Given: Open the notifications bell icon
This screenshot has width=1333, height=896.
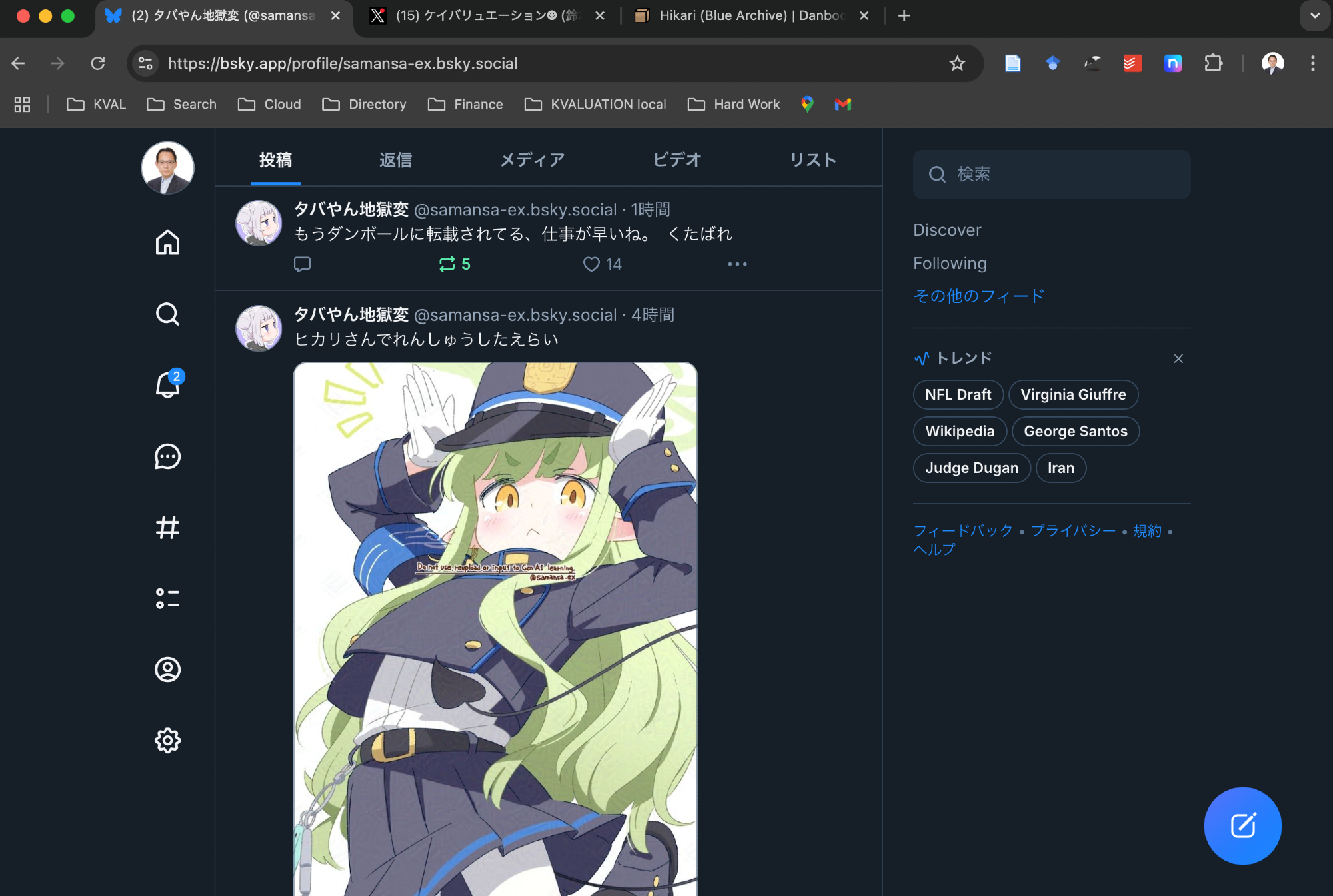Looking at the screenshot, I should [x=167, y=385].
